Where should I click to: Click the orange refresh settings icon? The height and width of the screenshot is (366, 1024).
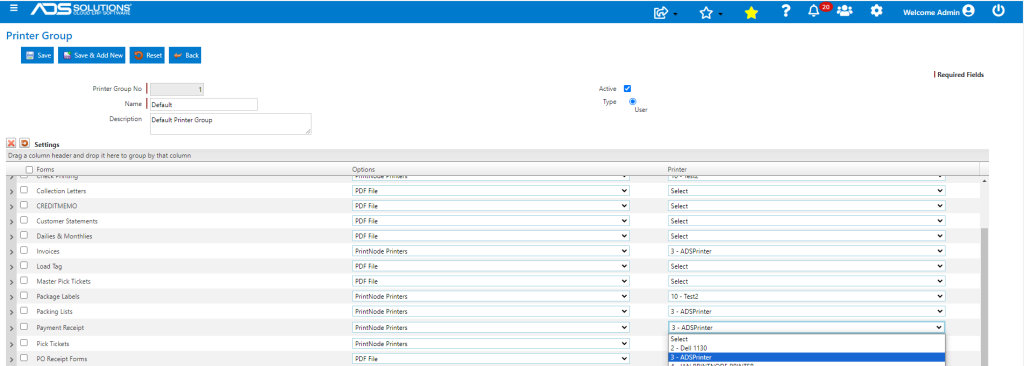(x=24, y=143)
